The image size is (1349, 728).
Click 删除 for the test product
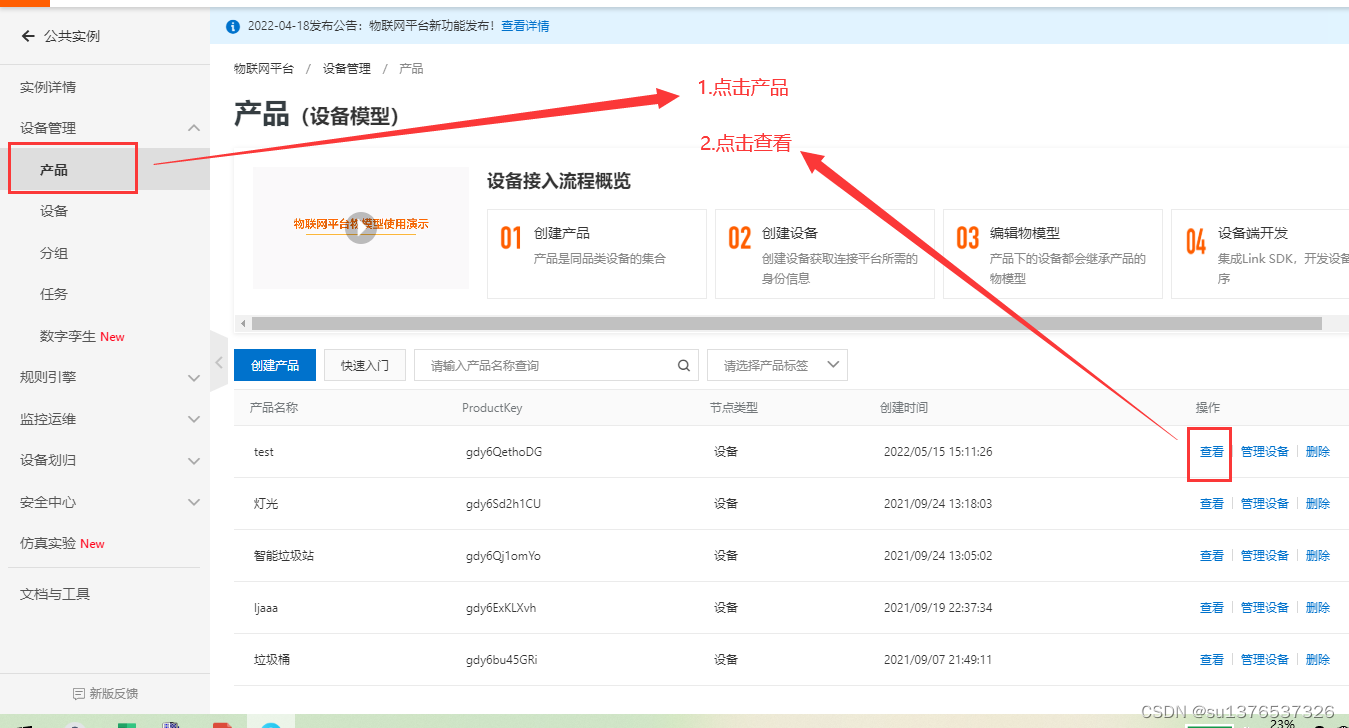pos(1318,452)
